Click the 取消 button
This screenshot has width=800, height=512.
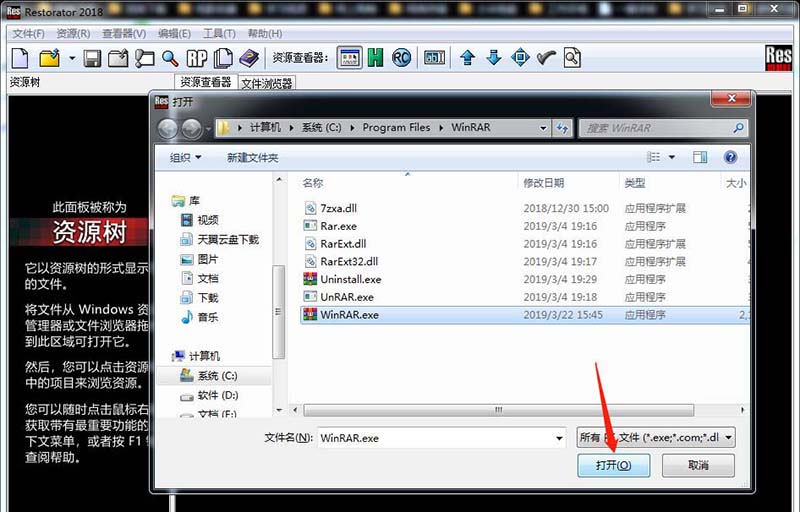(698, 465)
